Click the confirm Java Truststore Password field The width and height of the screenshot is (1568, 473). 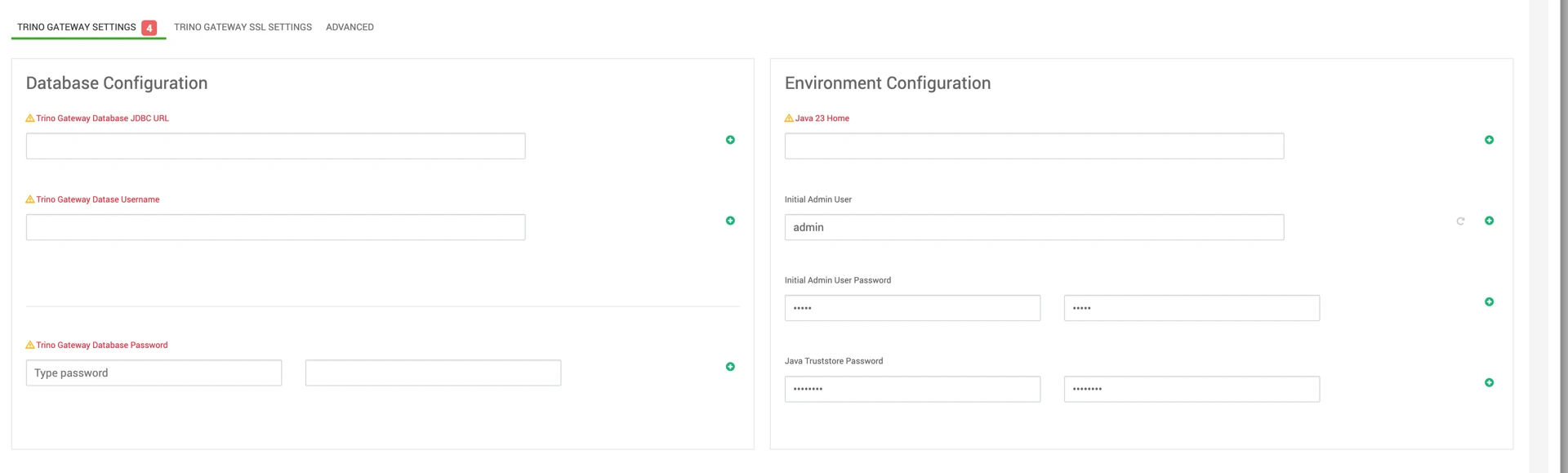point(1192,389)
